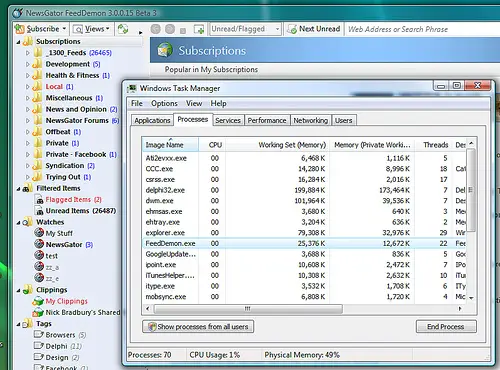
Task: Open Nick Bradbury's Shared clippings icon
Action: (38, 312)
